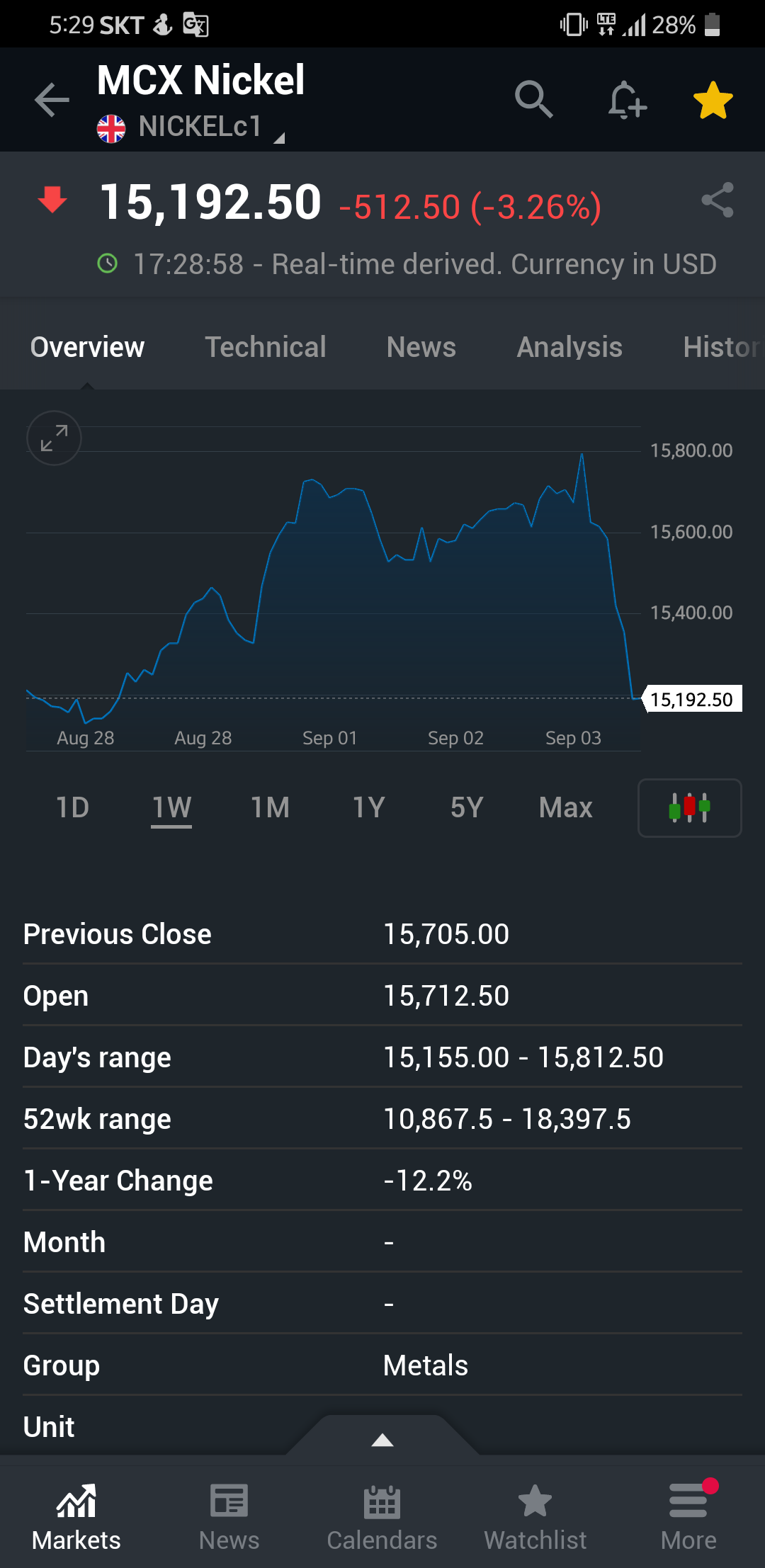Viewport: 765px width, 1568px height.
Task: Tap the 1-Year Change -12.2% value
Action: click(x=428, y=1181)
